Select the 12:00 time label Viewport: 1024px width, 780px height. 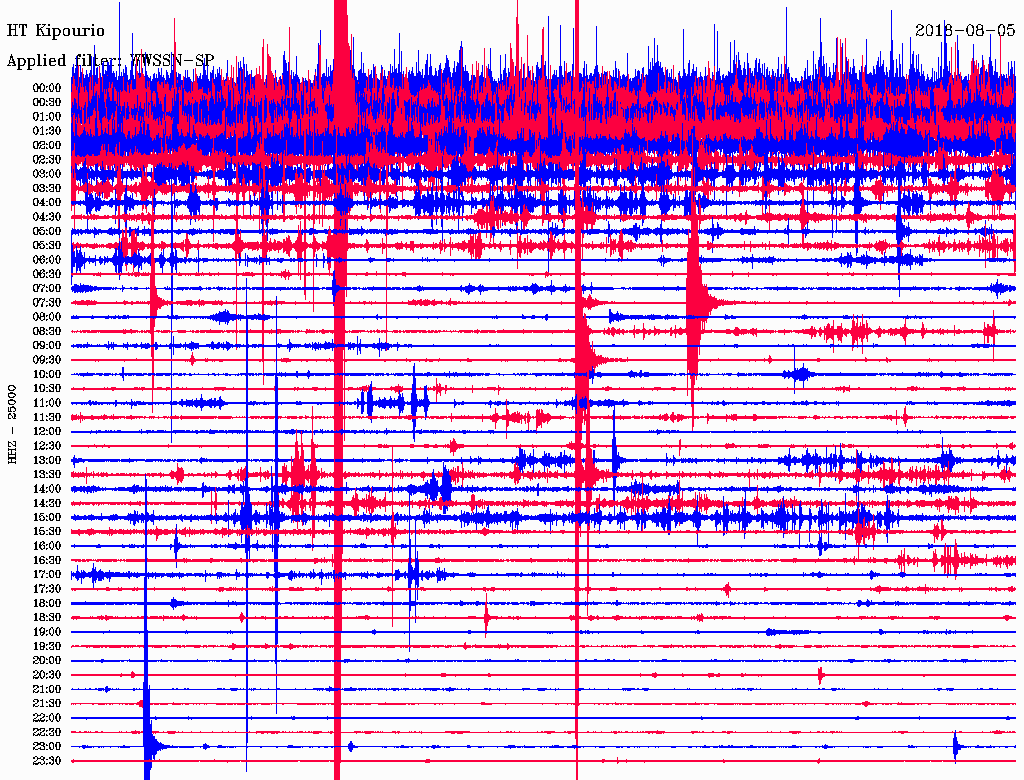pos(47,432)
